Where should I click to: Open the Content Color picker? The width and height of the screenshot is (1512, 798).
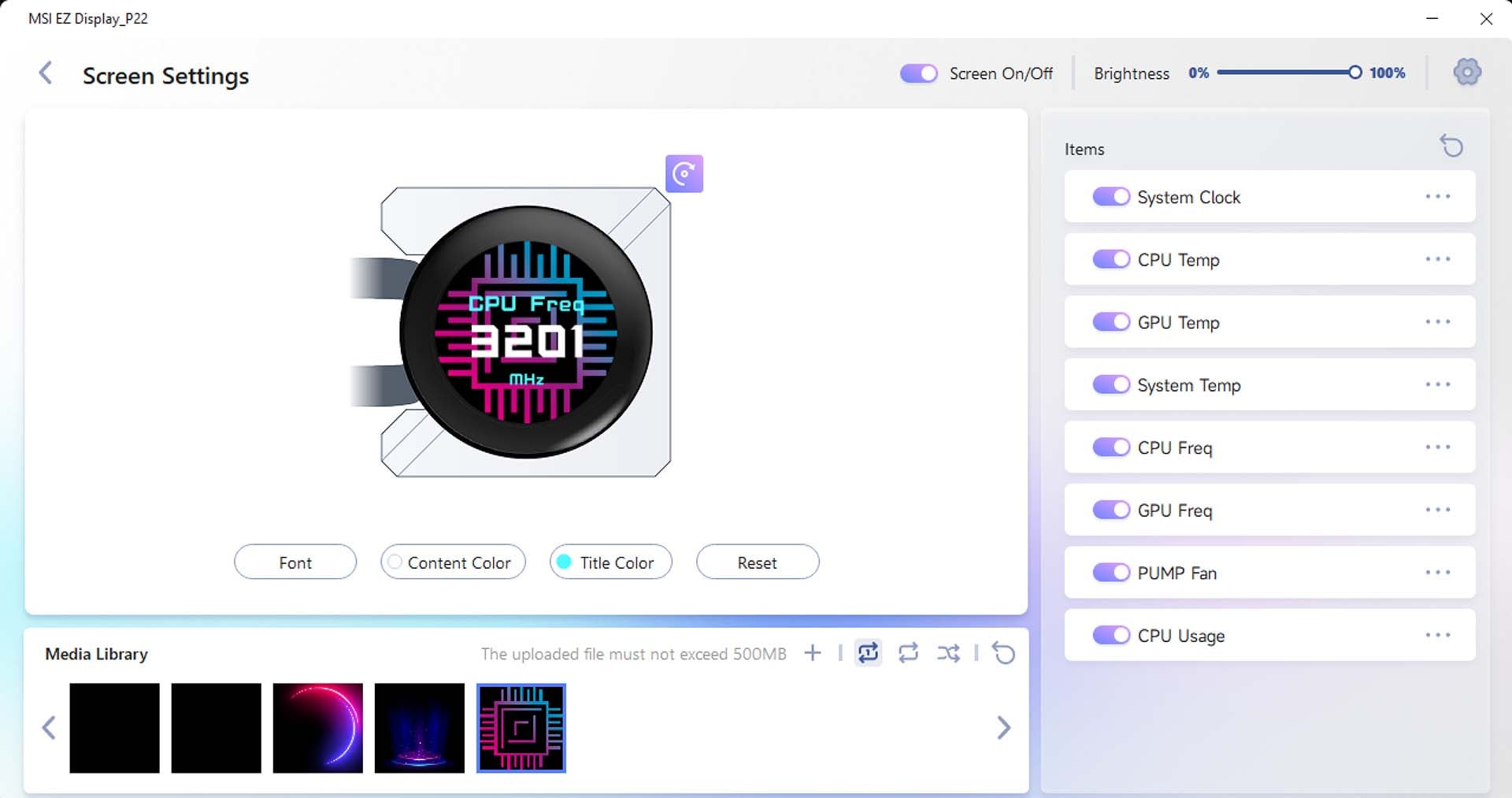(453, 562)
